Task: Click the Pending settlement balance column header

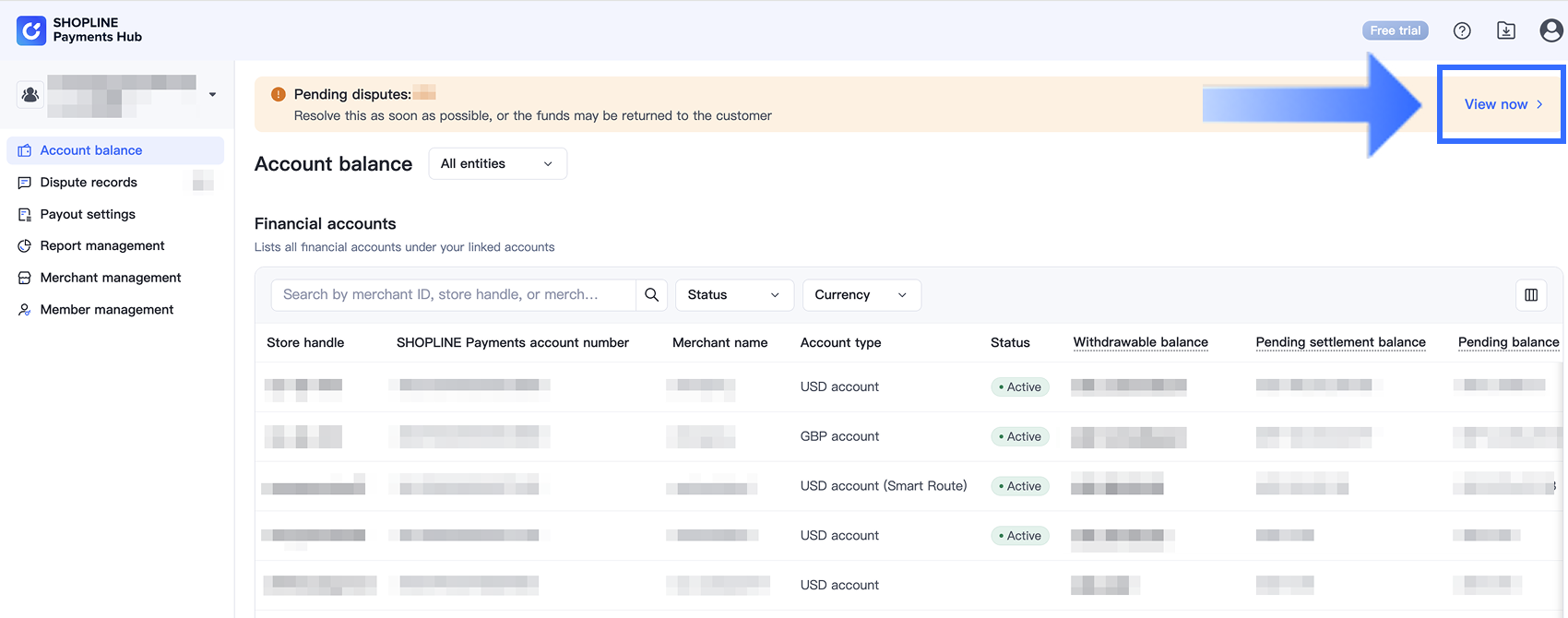Action: click(1341, 342)
